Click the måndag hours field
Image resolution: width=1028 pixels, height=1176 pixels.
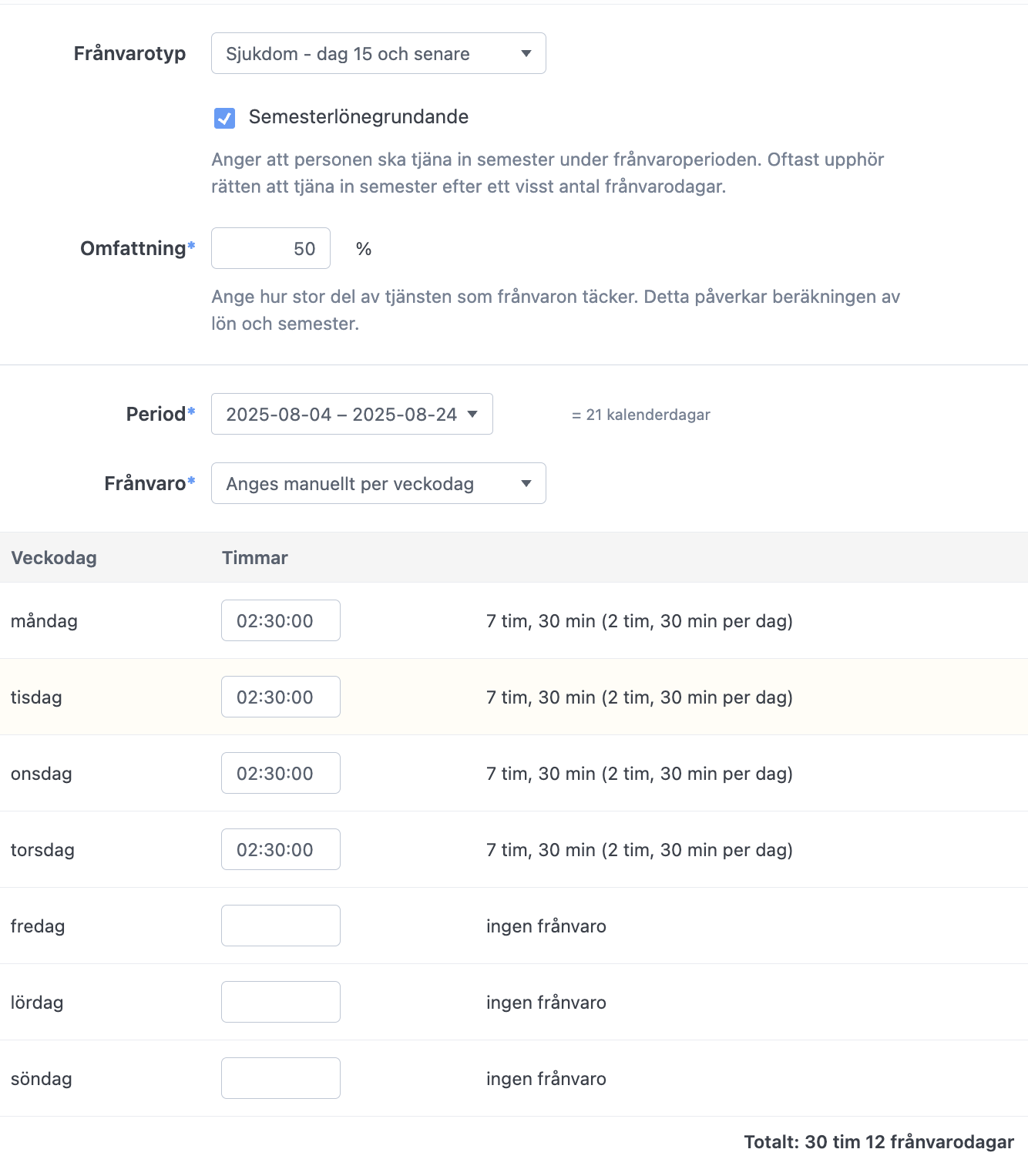click(x=281, y=620)
